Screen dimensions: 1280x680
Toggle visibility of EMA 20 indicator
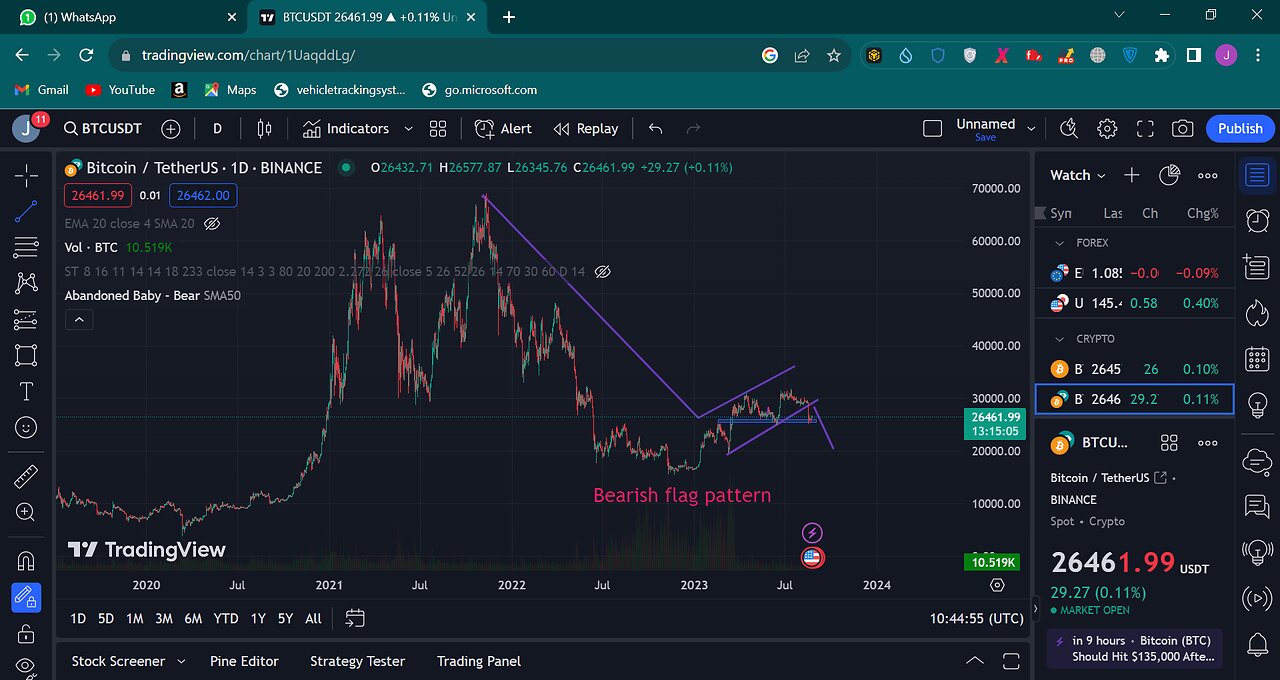211,224
